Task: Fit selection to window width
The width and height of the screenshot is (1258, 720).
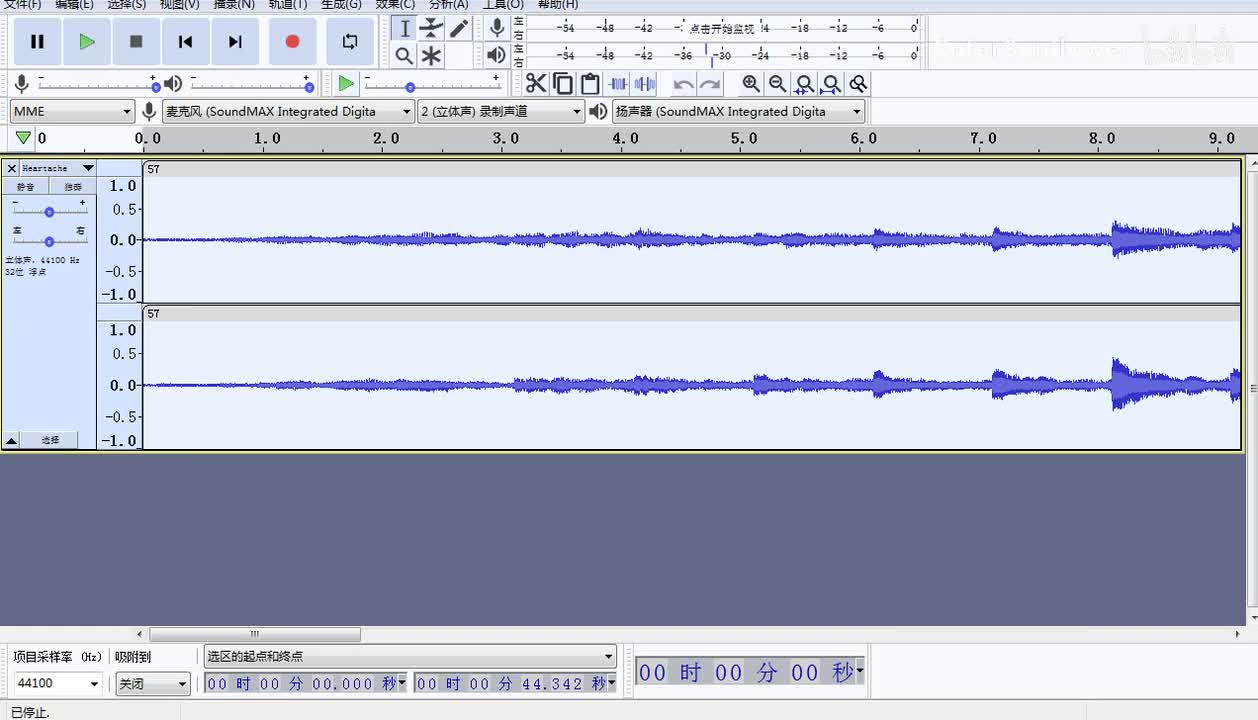Action: (804, 84)
